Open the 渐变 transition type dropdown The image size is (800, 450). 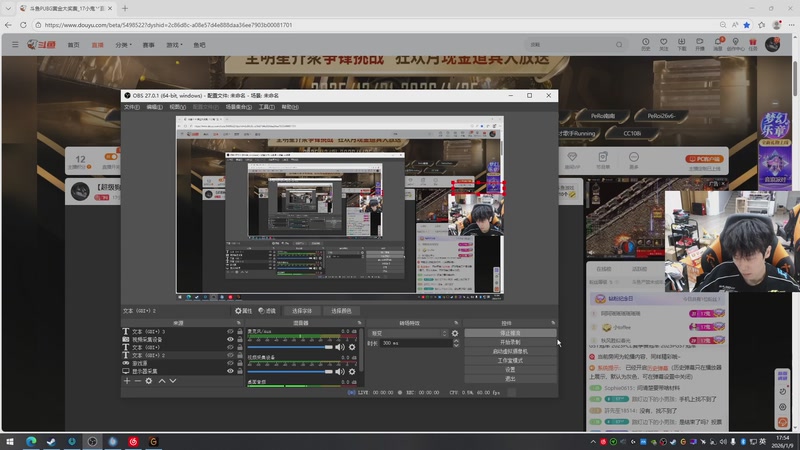pyautogui.click(x=407, y=333)
